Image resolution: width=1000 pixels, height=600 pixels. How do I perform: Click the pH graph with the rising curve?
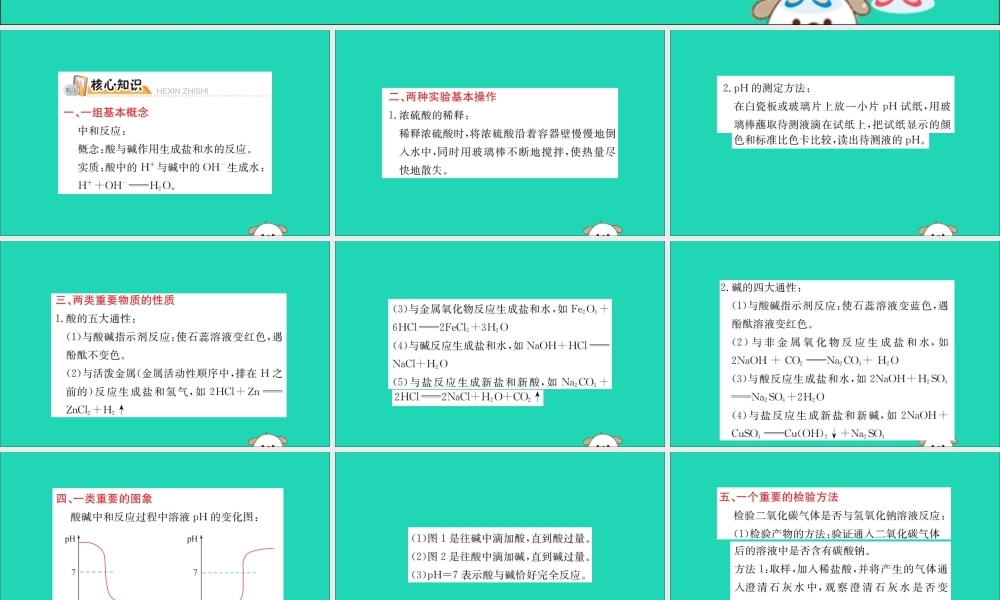tap(231, 566)
